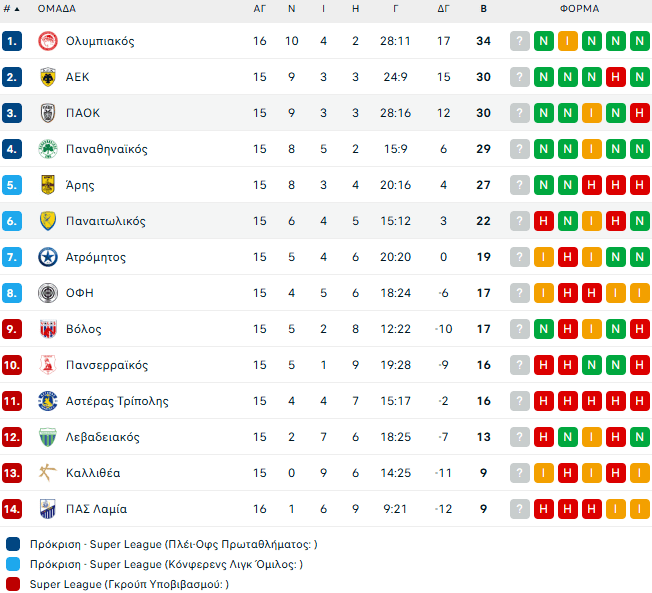
Task: Click the red relegation group legend swatch
Action: [x=12, y=584]
